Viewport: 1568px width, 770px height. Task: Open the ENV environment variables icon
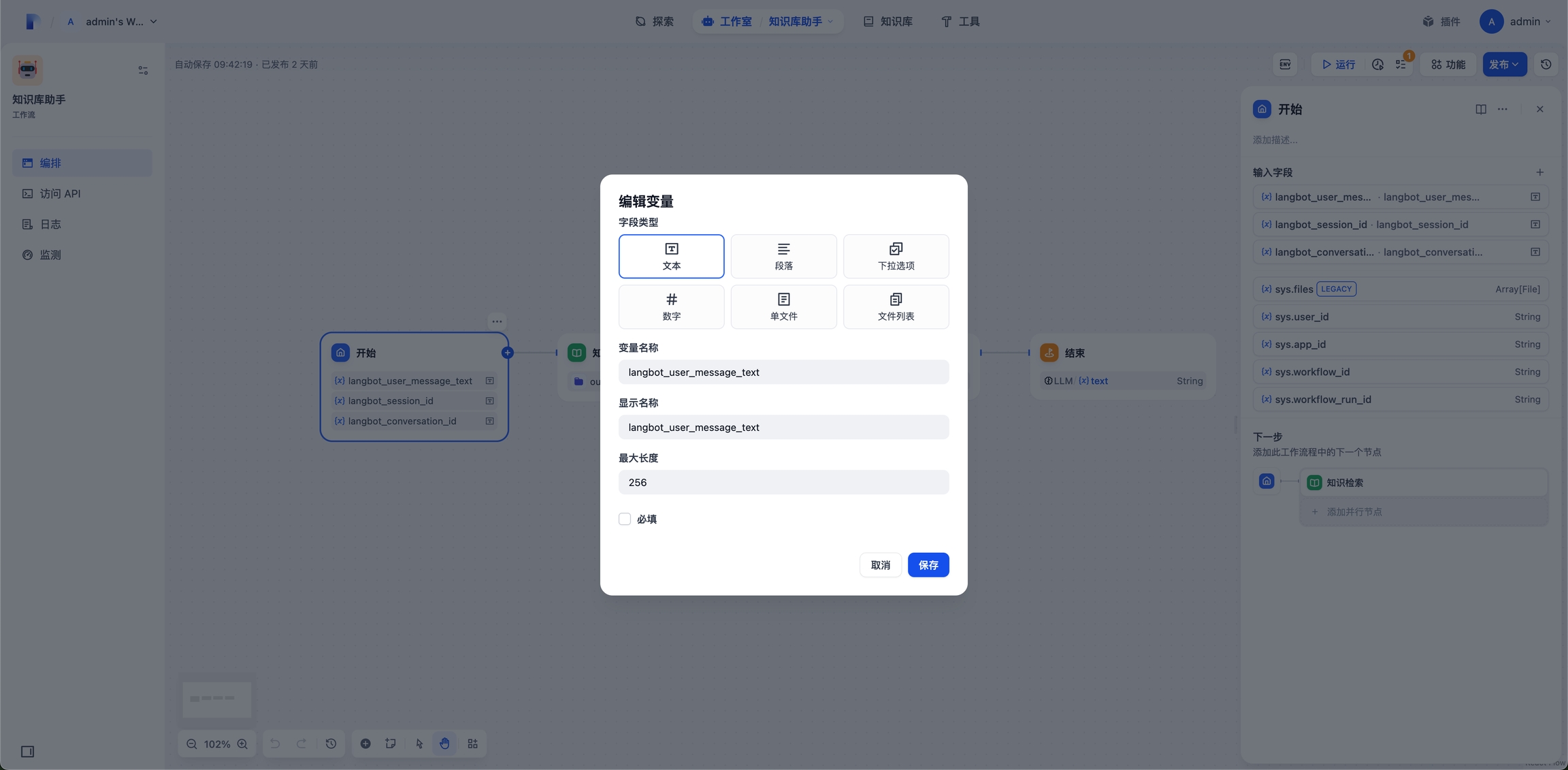tap(1285, 64)
